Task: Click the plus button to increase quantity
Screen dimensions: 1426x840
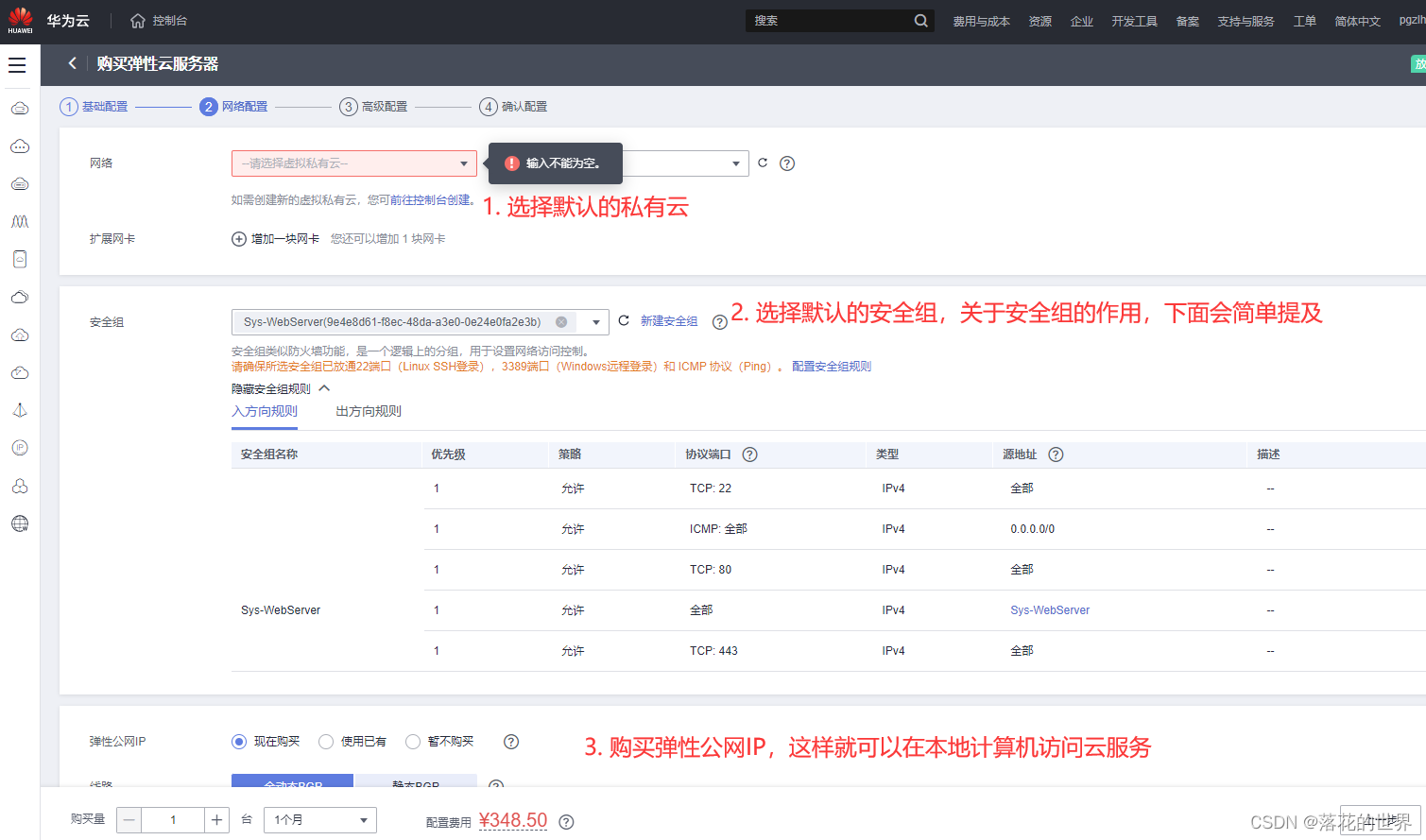Action: pos(216,820)
